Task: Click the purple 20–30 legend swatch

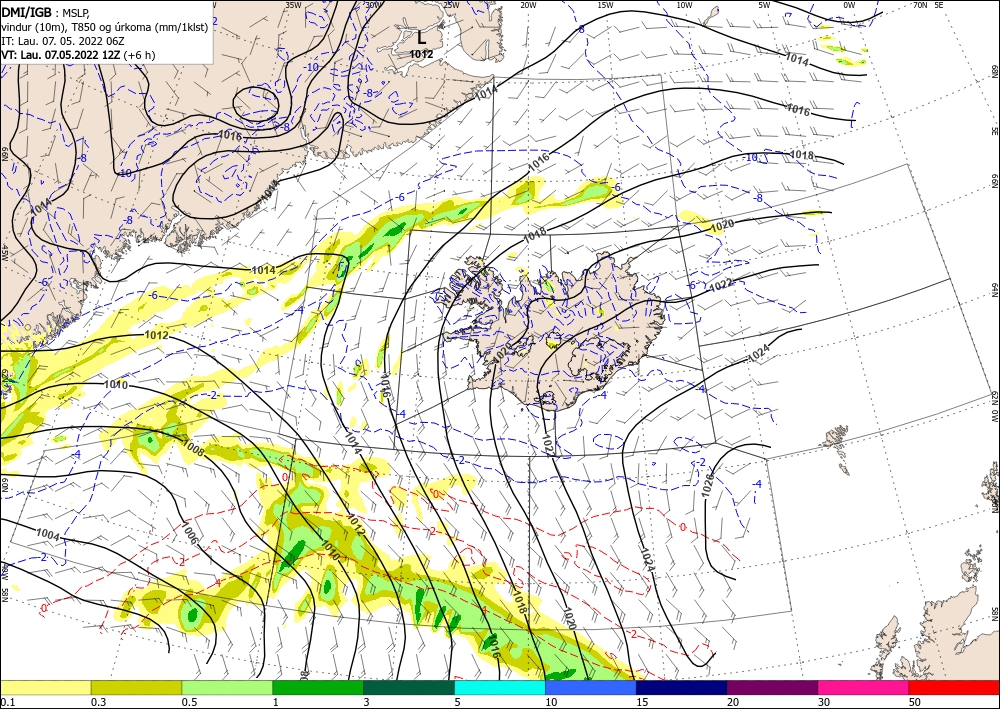Action: pos(772,687)
